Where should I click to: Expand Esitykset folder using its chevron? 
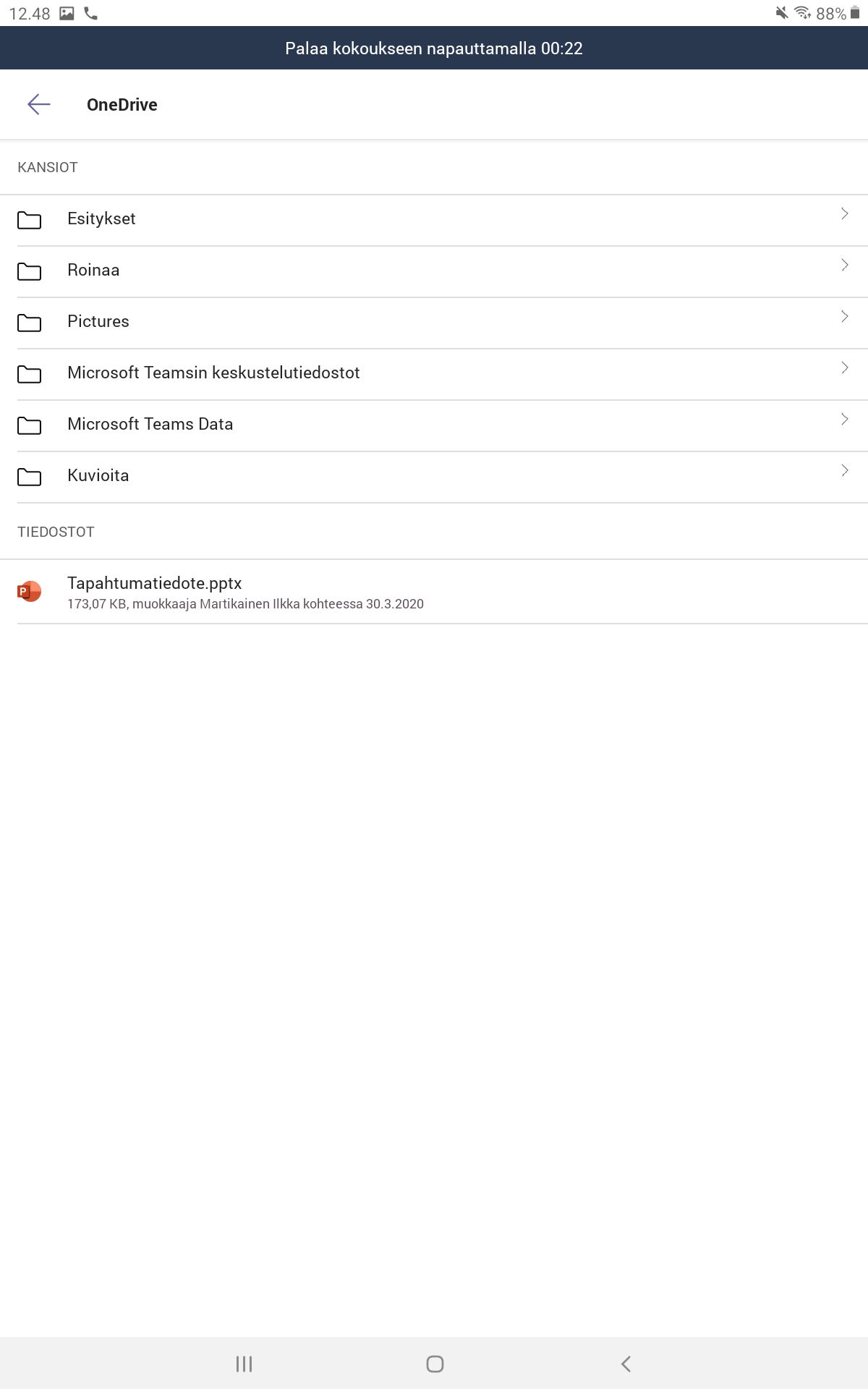point(844,213)
